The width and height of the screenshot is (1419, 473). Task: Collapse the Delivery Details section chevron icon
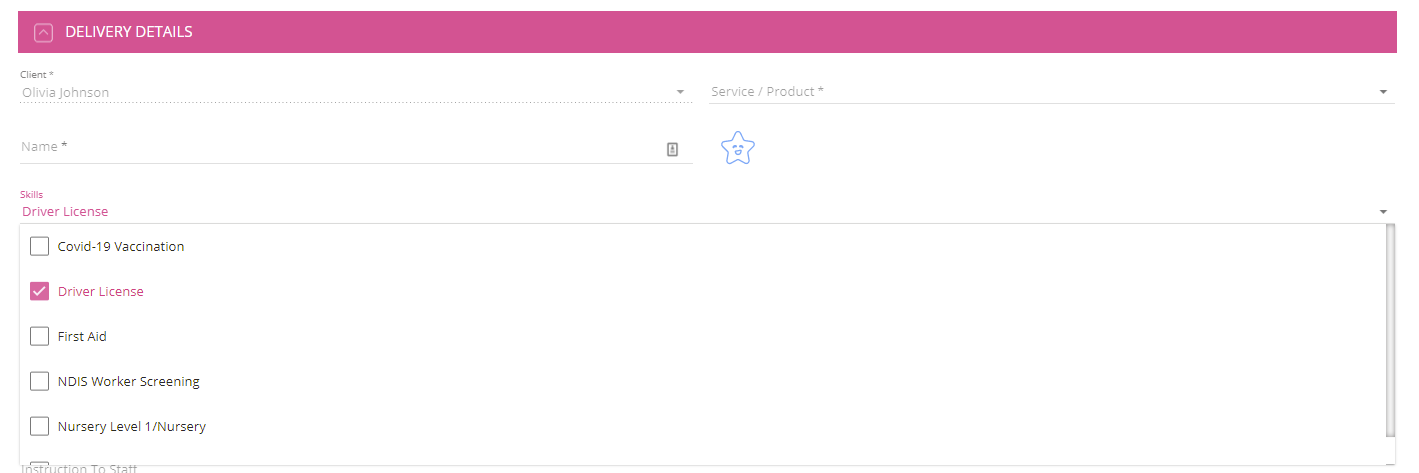pos(43,33)
